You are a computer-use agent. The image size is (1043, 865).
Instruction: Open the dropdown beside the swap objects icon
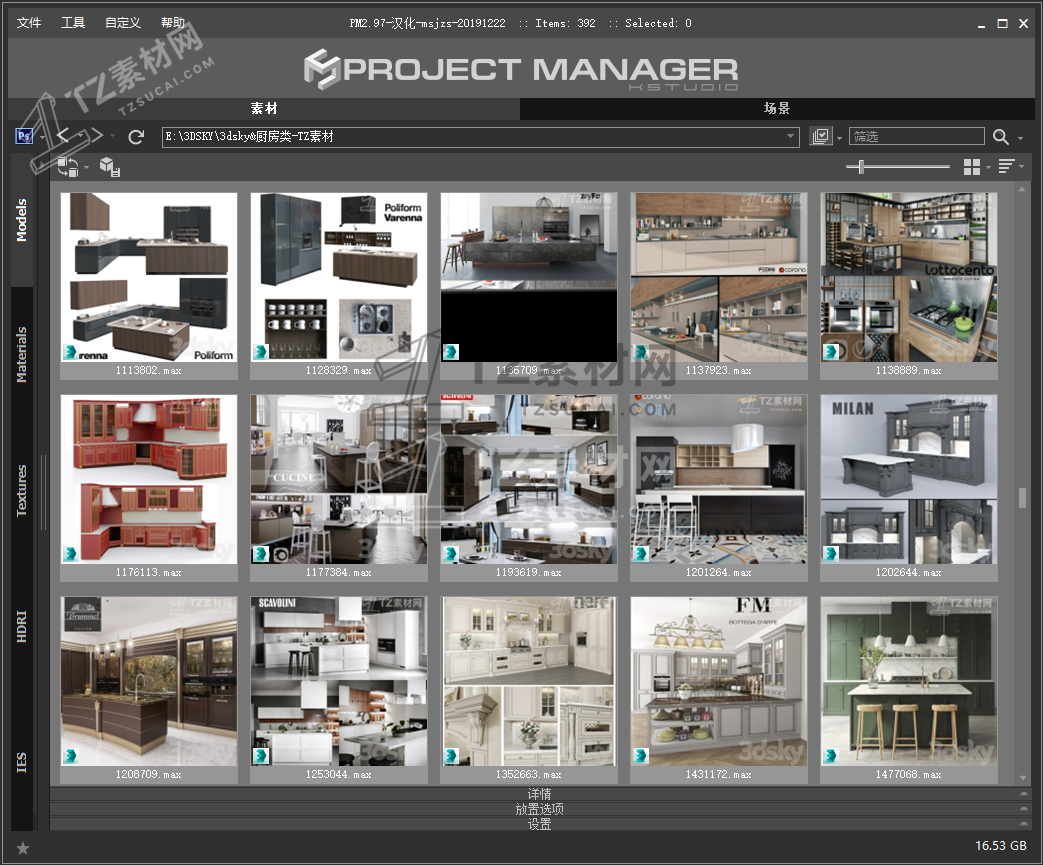pos(86,167)
